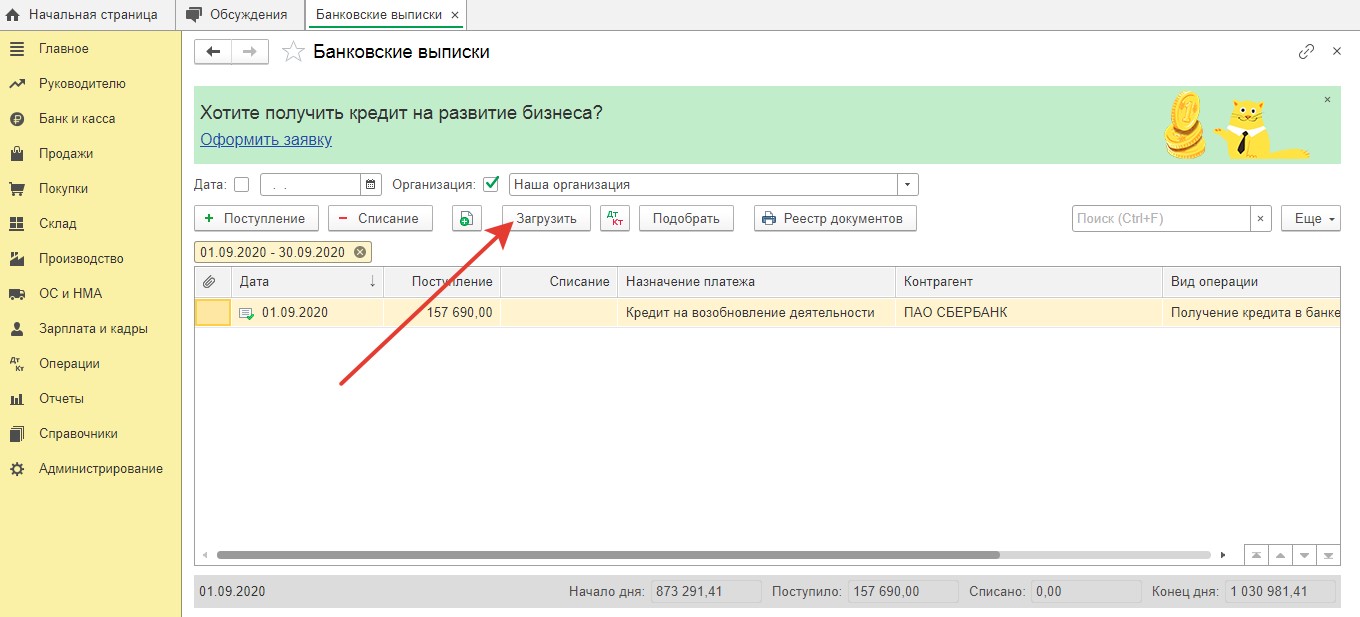Dismiss the credit banner with its X
Image resolution: width=1360 pixels, height=617 pixels.
pos(1328,100)
